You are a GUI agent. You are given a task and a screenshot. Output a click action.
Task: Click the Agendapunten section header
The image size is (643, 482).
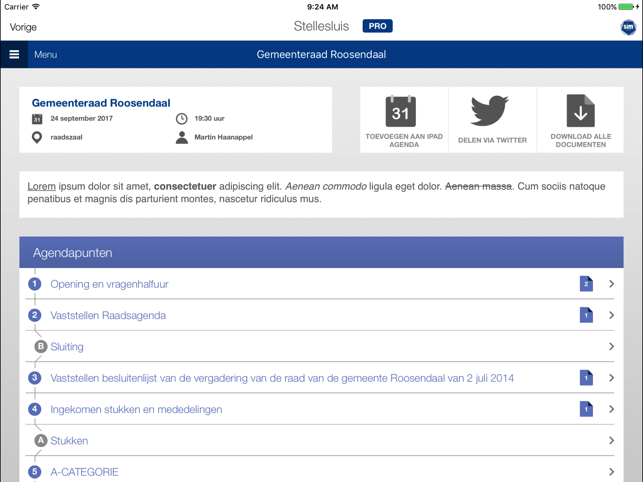pos(322,252)
